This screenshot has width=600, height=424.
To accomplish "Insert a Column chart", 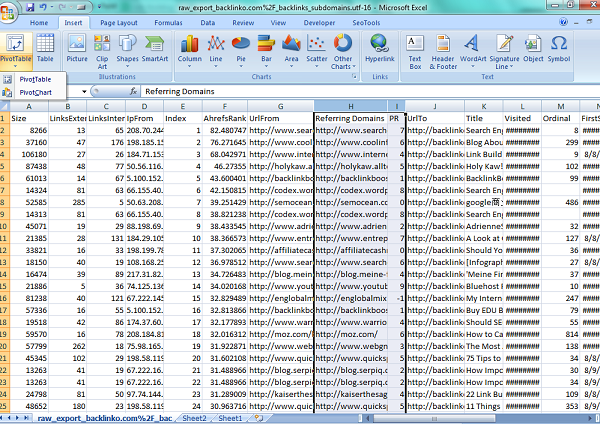I will (189, 52).
